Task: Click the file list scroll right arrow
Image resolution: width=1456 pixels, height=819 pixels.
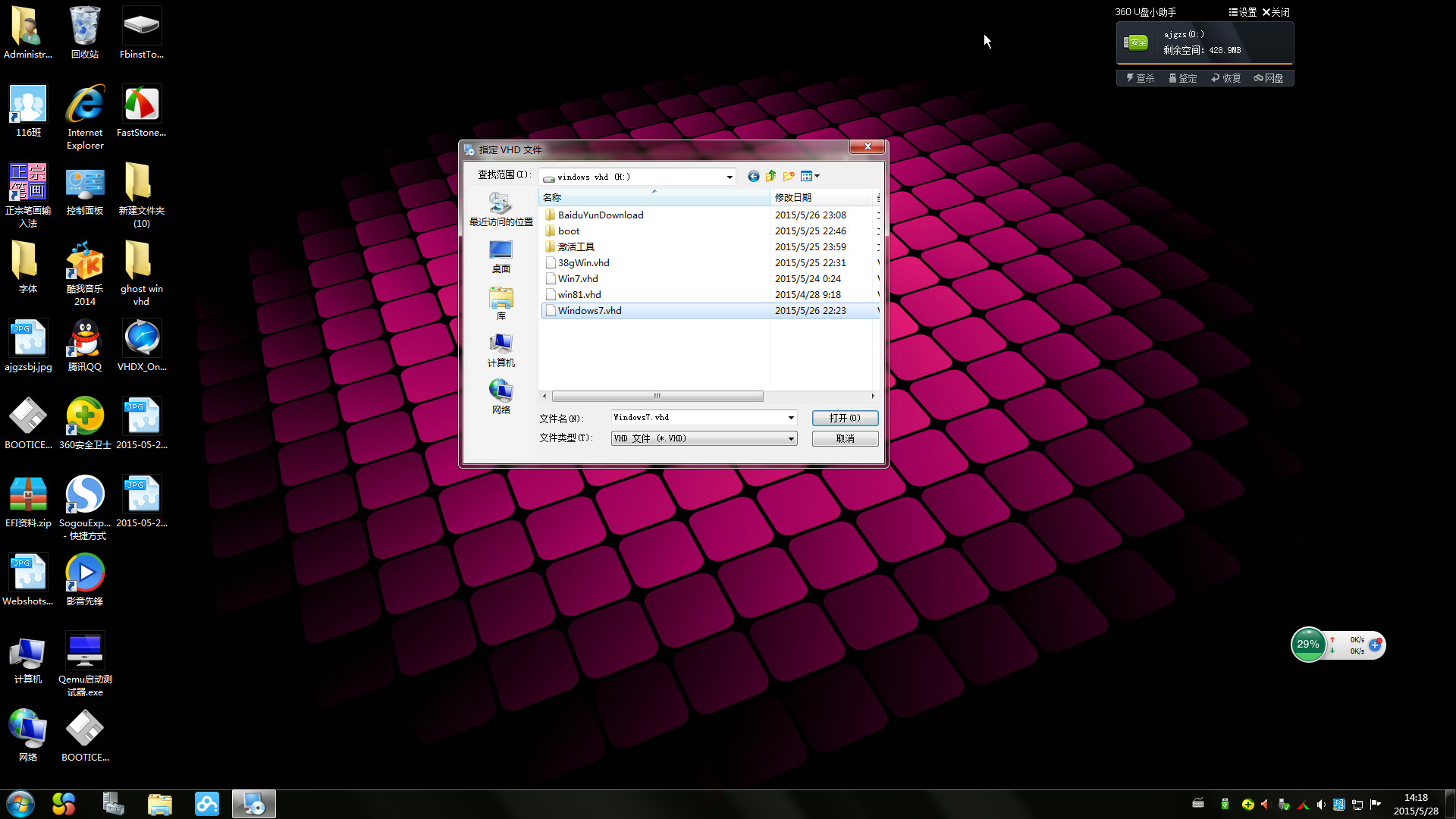Action: click(x=873, y=396)
